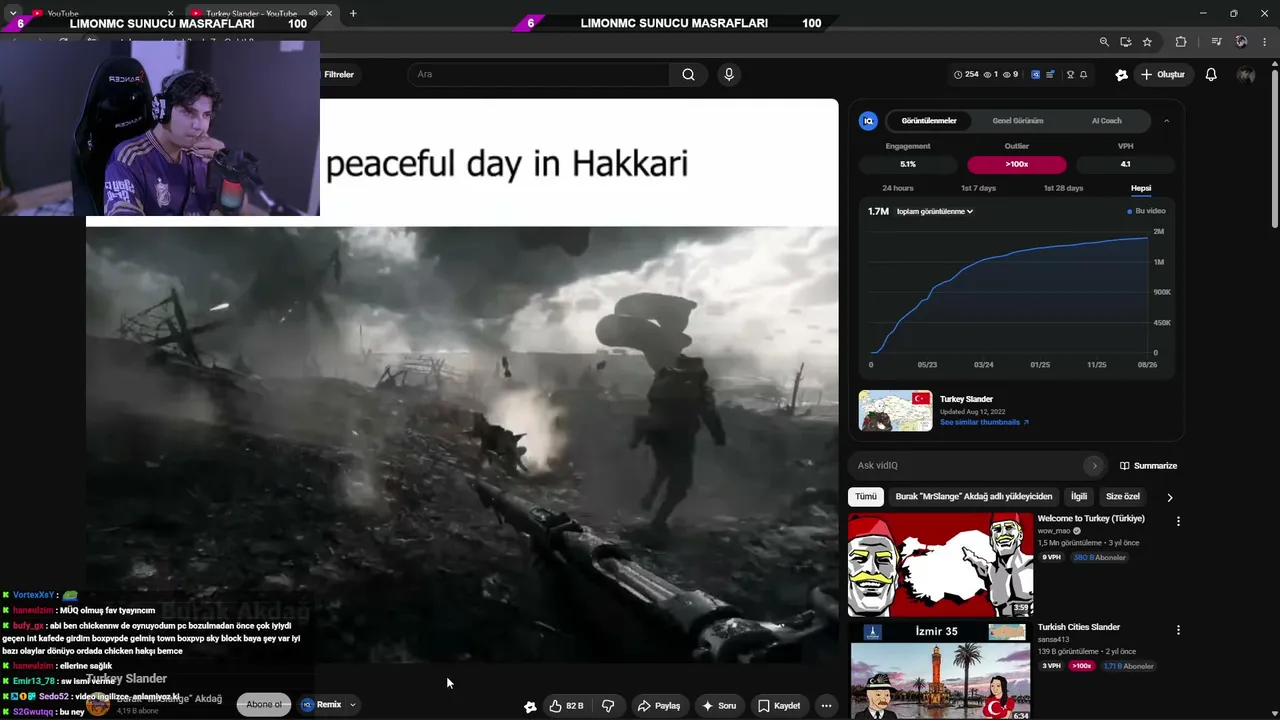Open the account avatar menu
1280x720 pixels.
(1246, 74)
